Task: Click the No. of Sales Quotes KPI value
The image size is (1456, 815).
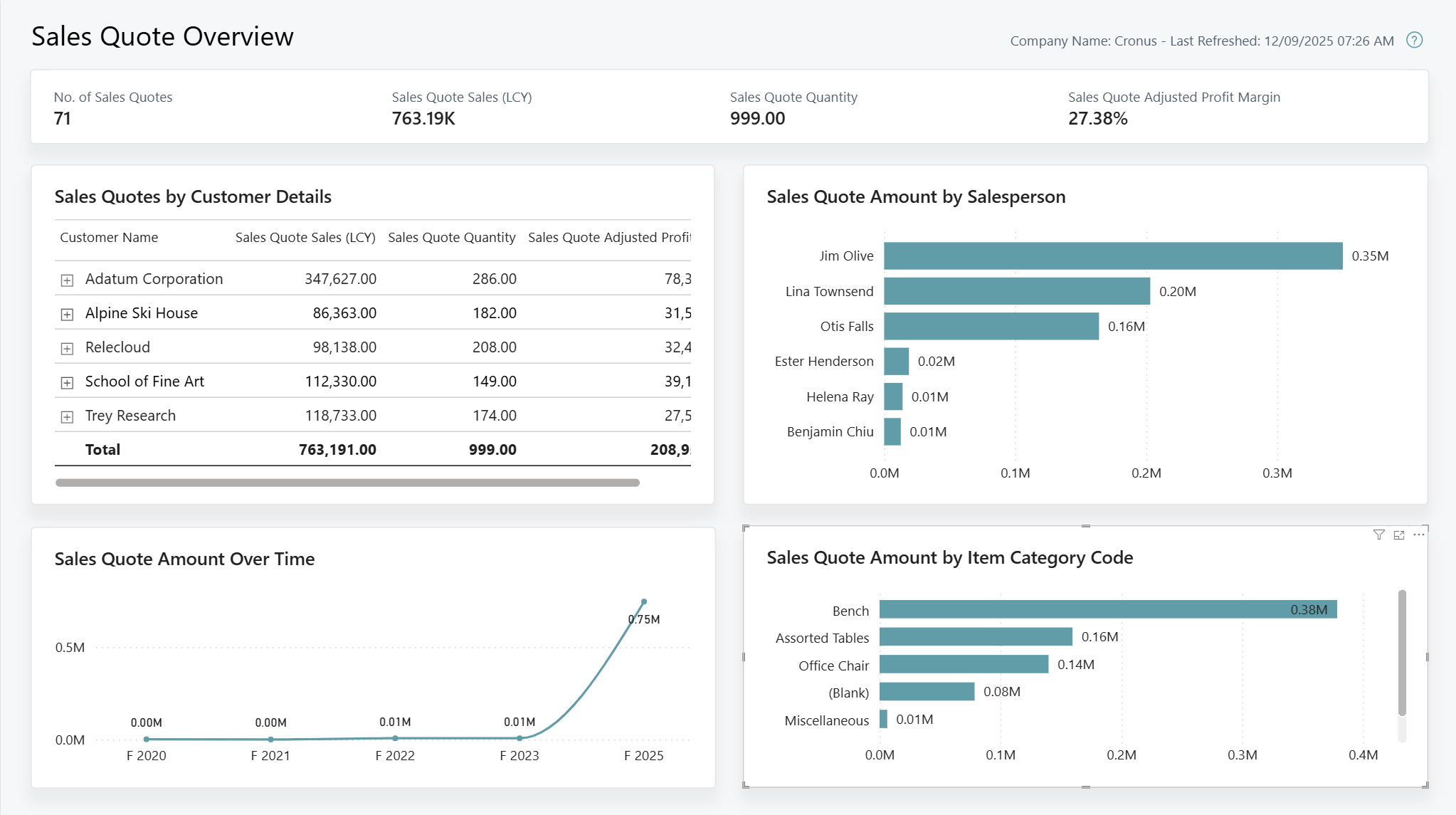Action: click(63, 118)
